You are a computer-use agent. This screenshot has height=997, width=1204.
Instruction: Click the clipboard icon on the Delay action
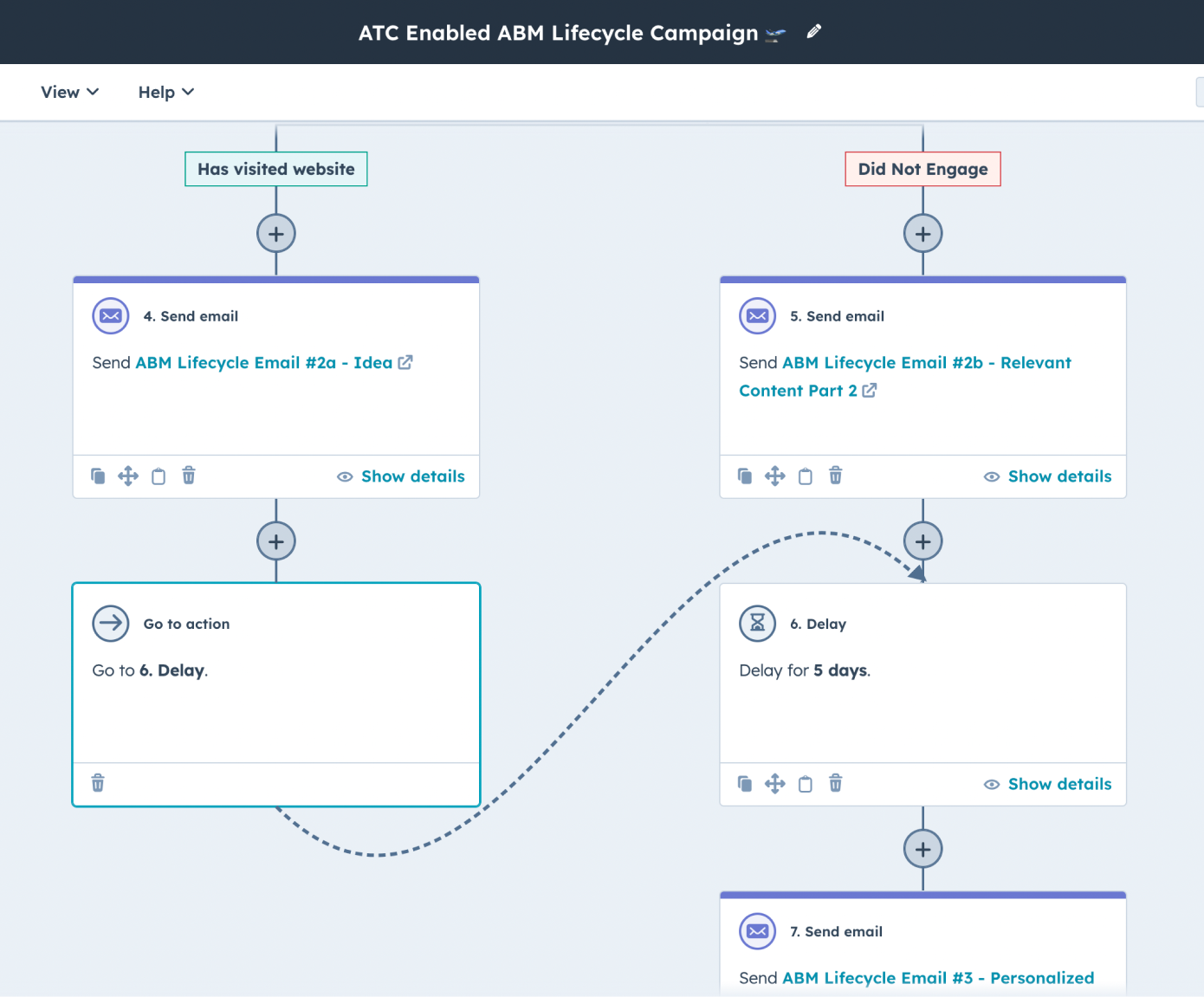coord(806,783)
